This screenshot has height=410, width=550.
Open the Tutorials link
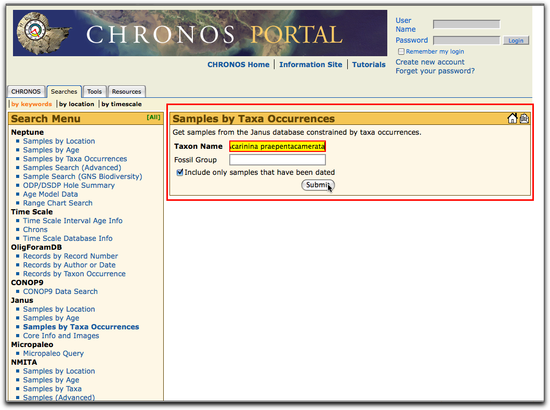point(369,65)
